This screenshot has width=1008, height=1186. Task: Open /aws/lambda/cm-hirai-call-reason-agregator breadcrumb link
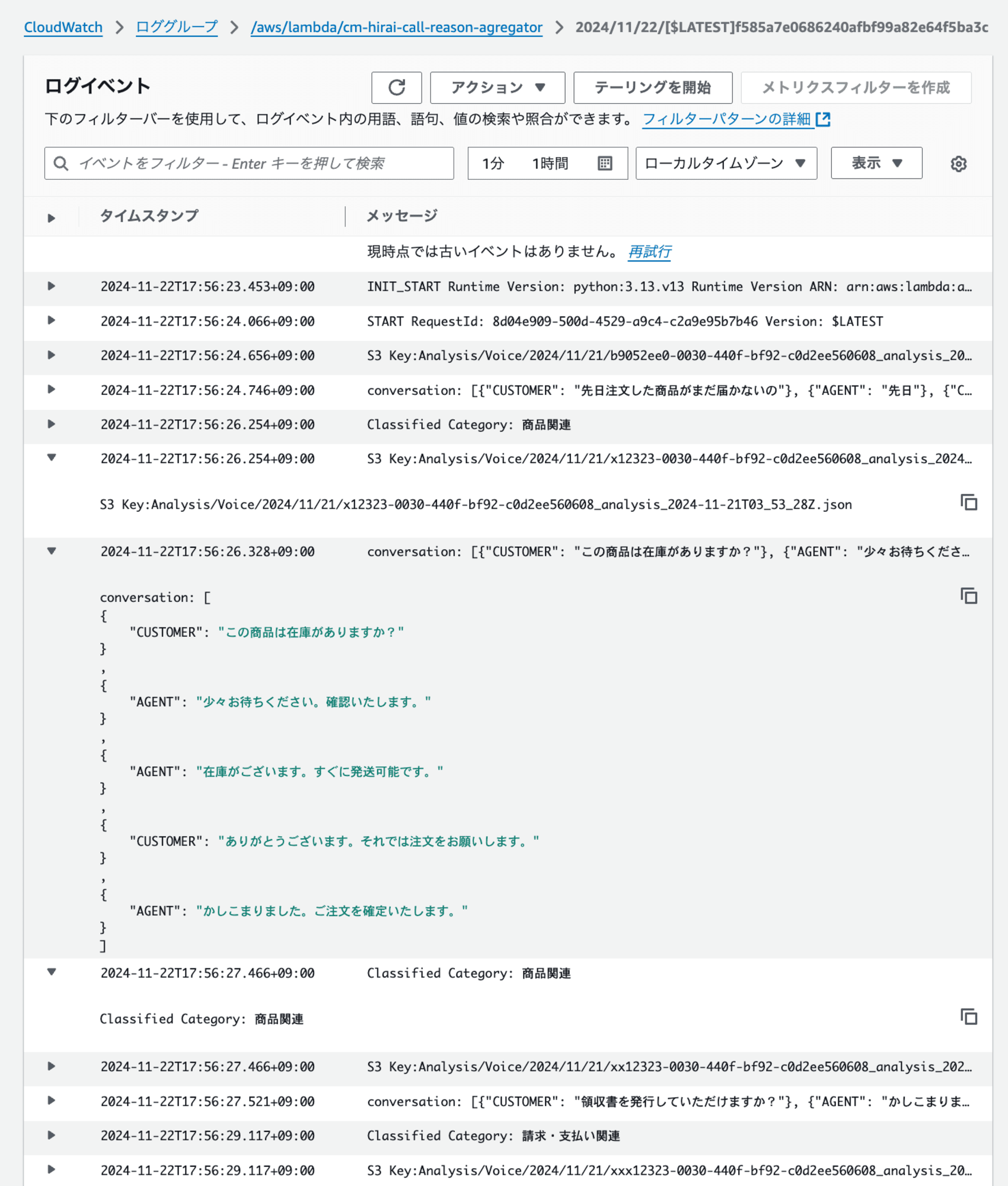click(397, 27)
